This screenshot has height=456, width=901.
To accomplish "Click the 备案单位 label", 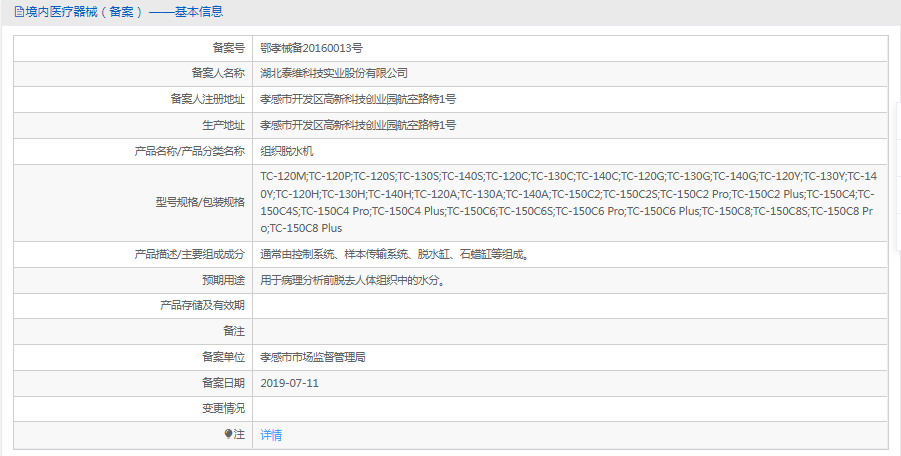I will (224, 357).
